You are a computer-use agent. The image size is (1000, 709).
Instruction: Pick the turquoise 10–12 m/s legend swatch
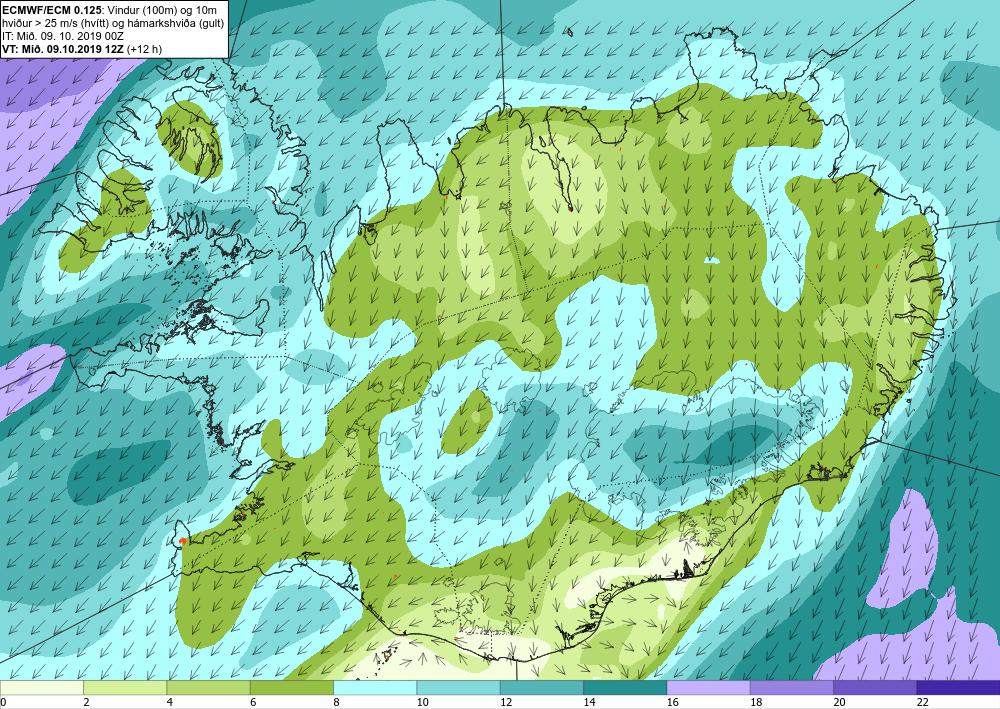459,687
